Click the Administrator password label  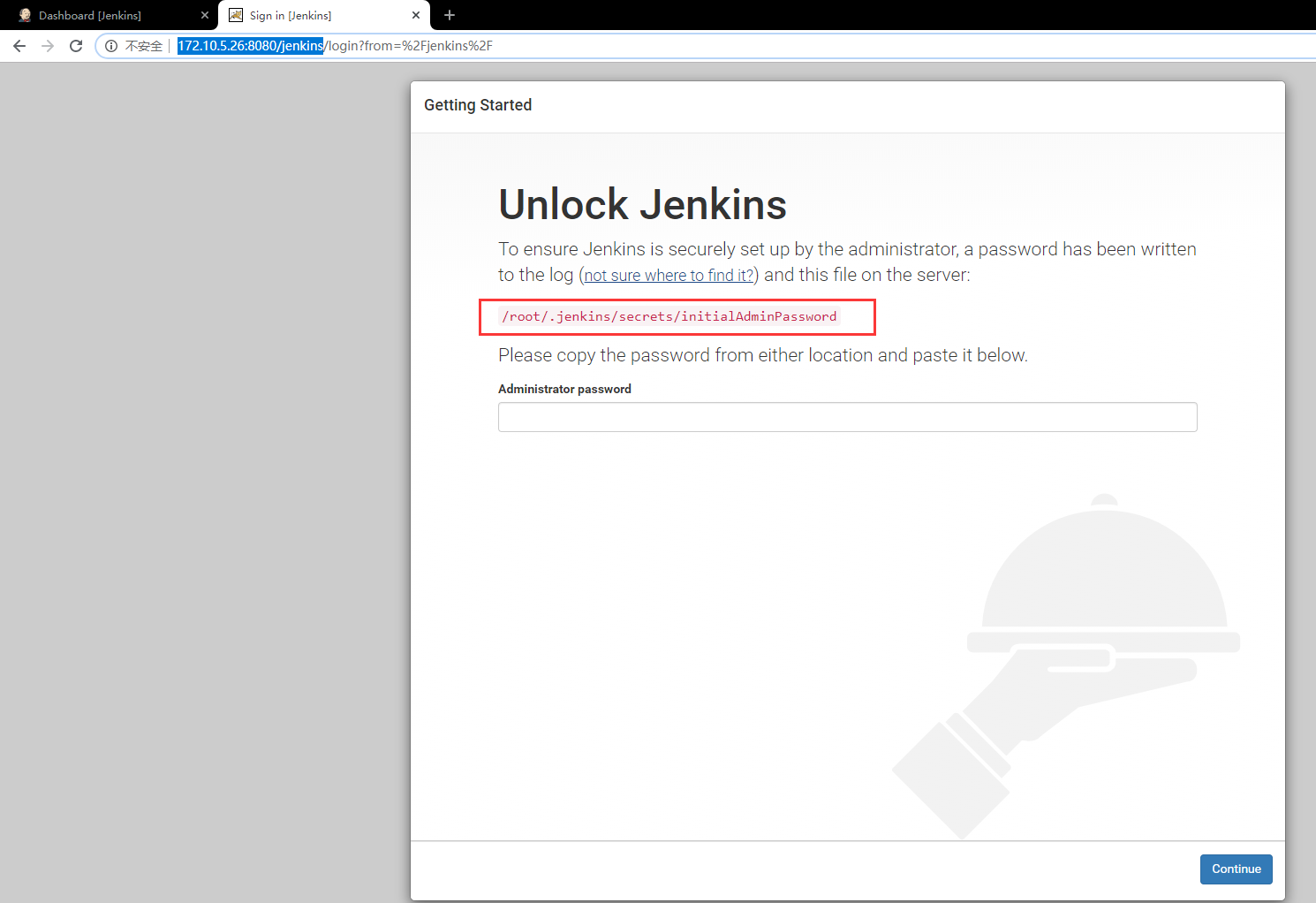[564, 389]
